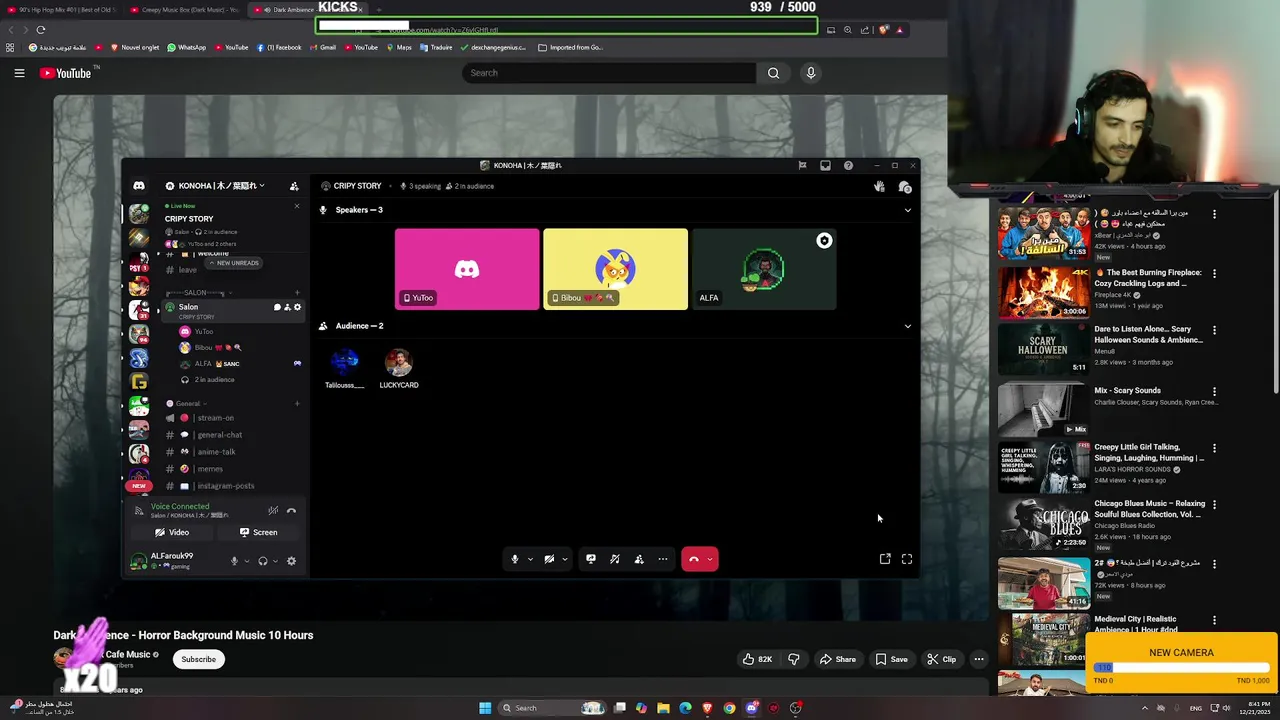Click invite people icon in stage bar

click(x=639, y=559)
